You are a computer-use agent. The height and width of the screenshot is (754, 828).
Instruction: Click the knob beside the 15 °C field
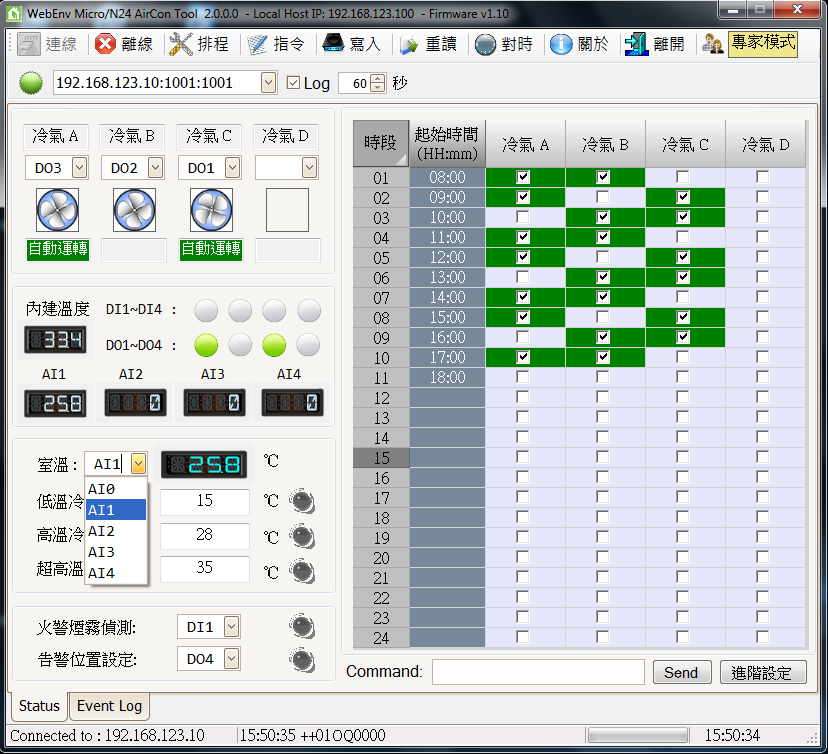(303, 501)
